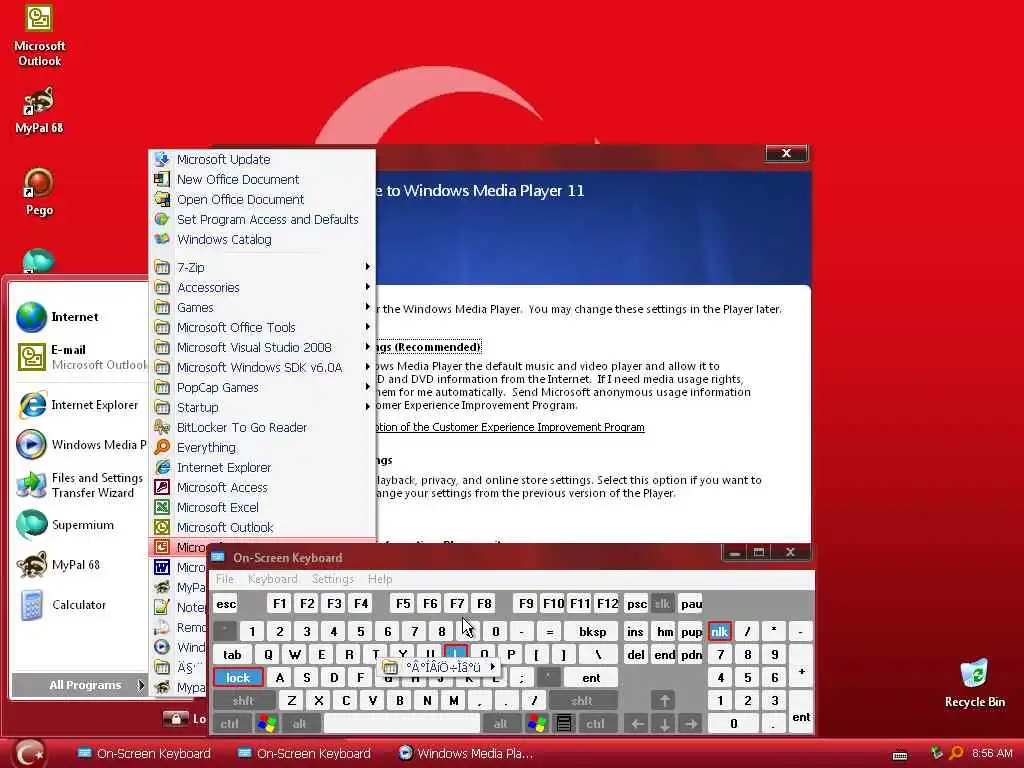The image size is (1024, 768).
Task: Click the tab key
Action: coord(232,654)
